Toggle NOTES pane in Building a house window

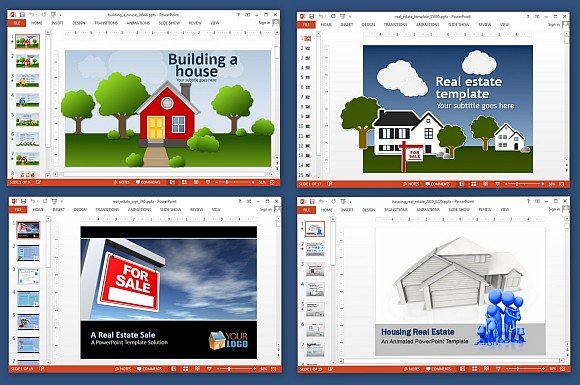(122, 182)
